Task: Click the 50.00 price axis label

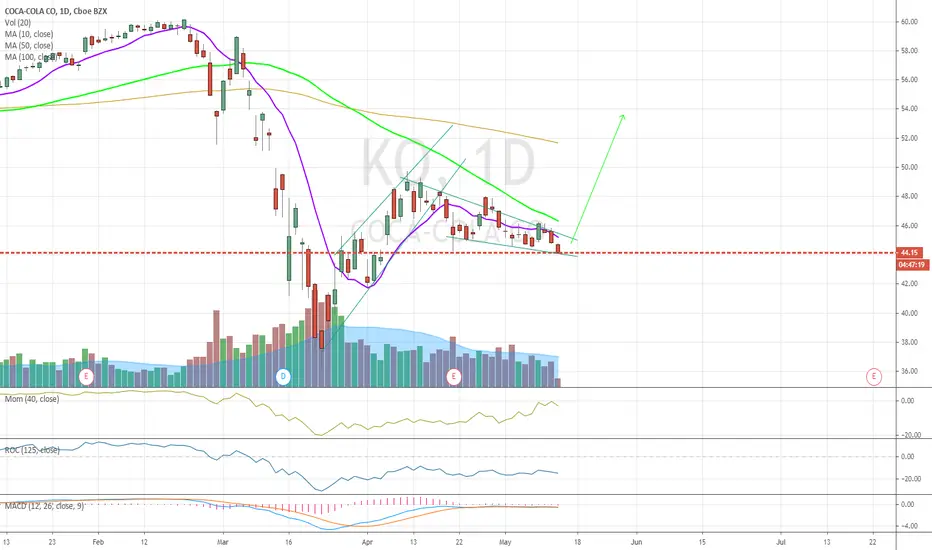Action: click(x=909, y=167)
